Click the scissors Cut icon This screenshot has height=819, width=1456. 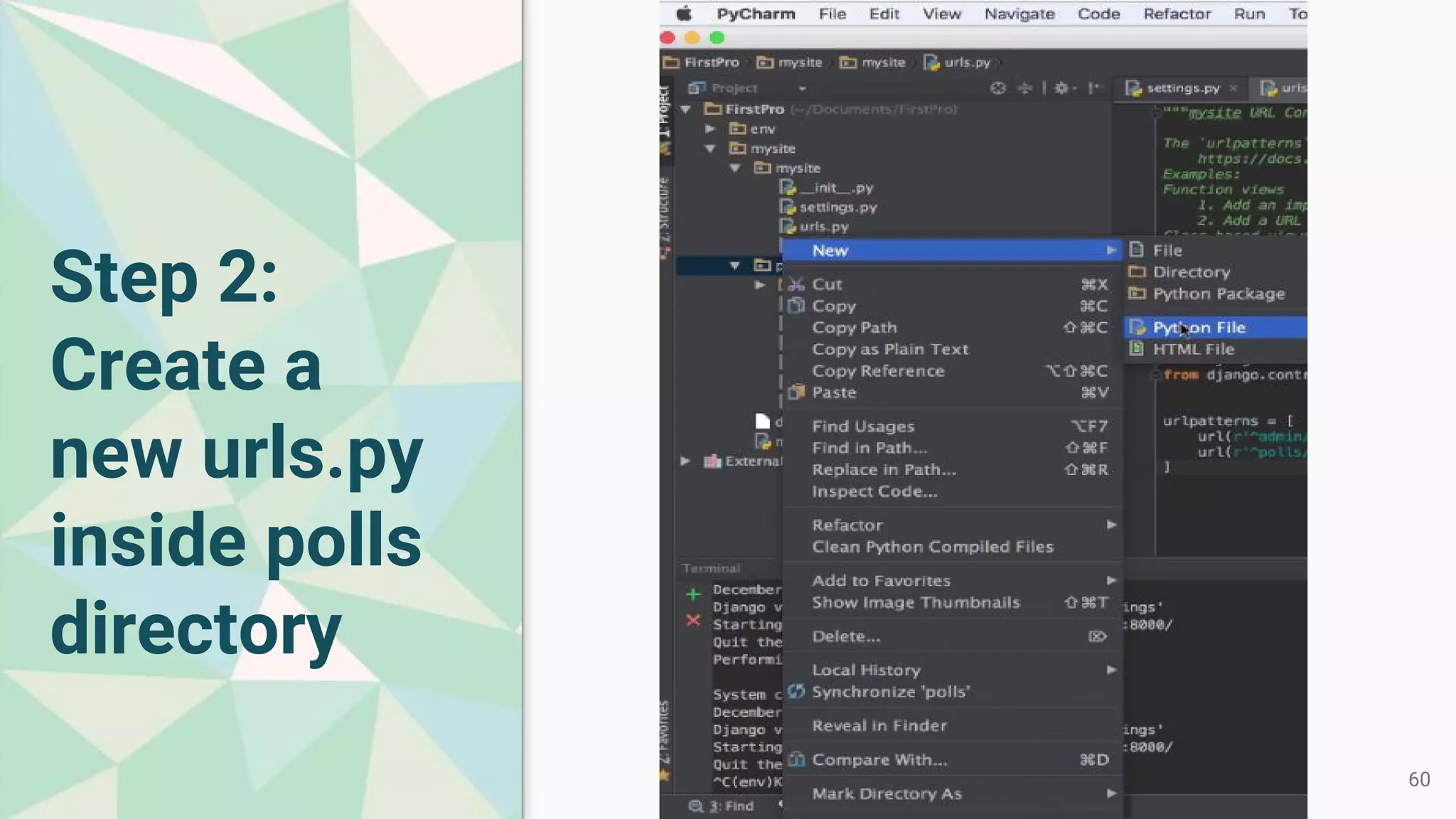pyautogui.click(x=796, y=284)
